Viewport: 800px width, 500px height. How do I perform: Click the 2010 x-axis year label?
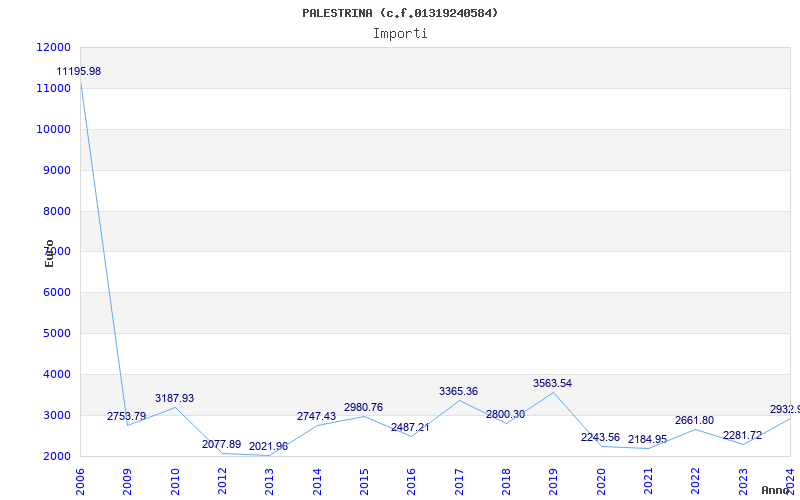(x=174, y=482)
